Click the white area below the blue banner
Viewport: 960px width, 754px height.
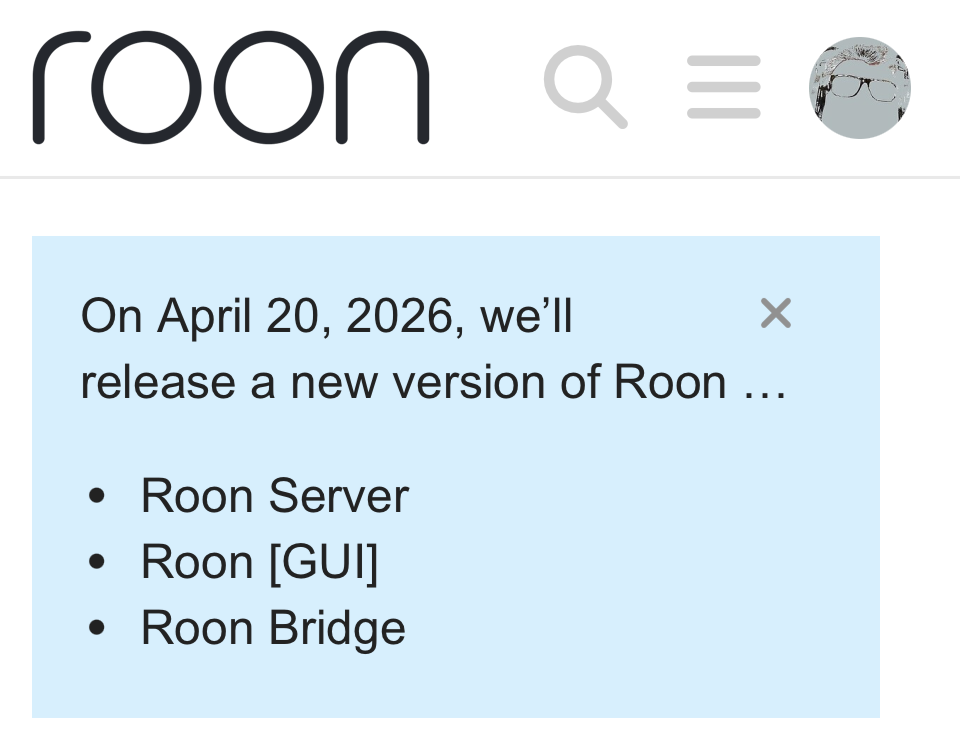480,736
